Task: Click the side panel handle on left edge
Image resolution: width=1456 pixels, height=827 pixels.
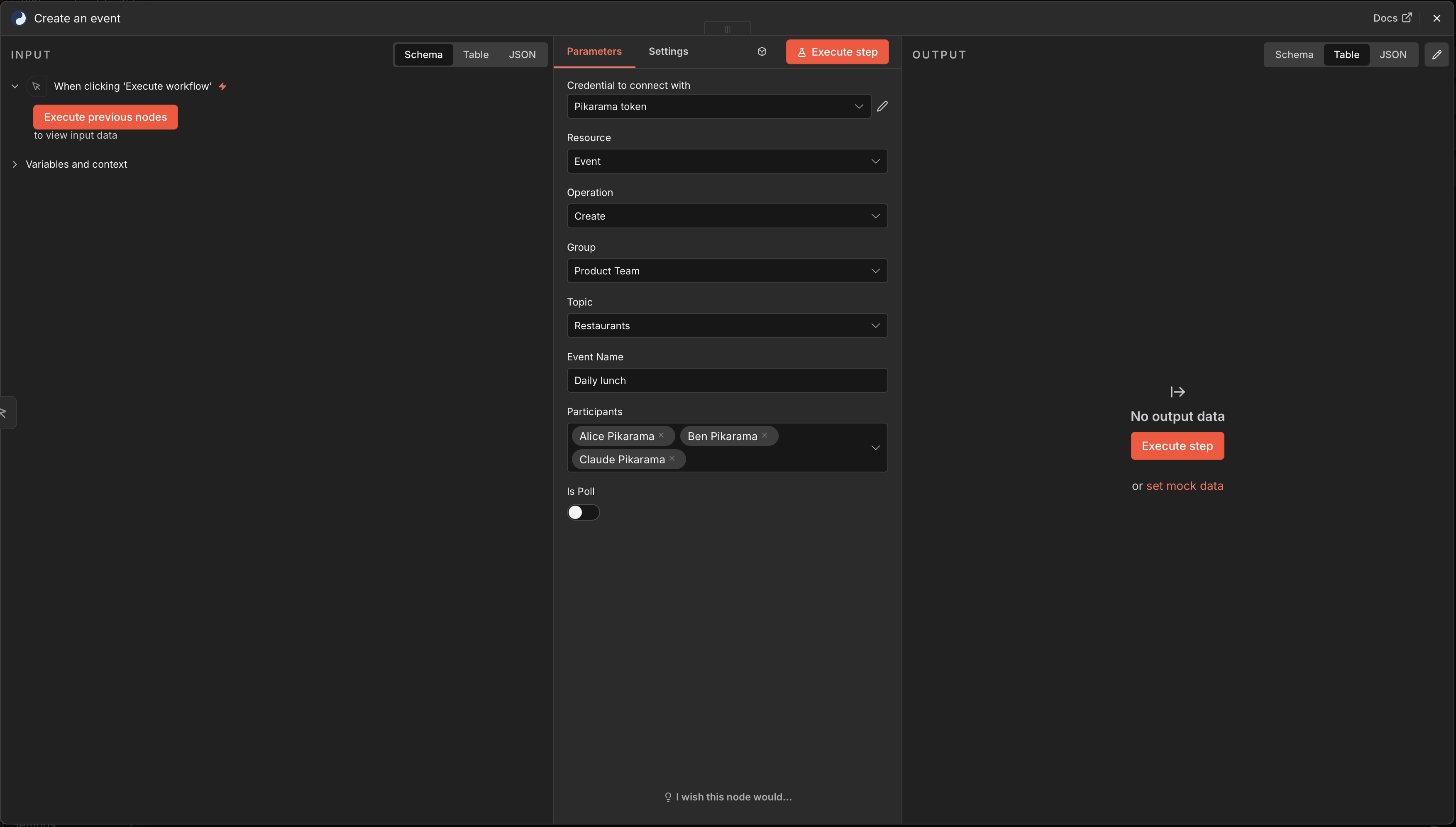Action: coord(7,412)
